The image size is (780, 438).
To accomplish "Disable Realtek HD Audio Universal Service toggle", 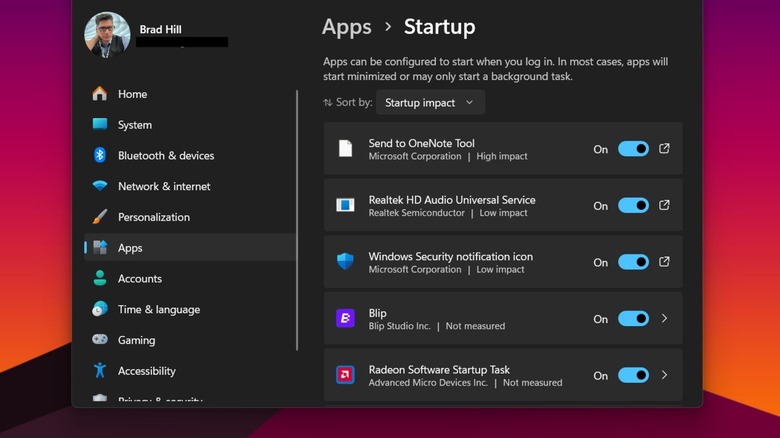I will pyautogui.click(x=633, y=206).
